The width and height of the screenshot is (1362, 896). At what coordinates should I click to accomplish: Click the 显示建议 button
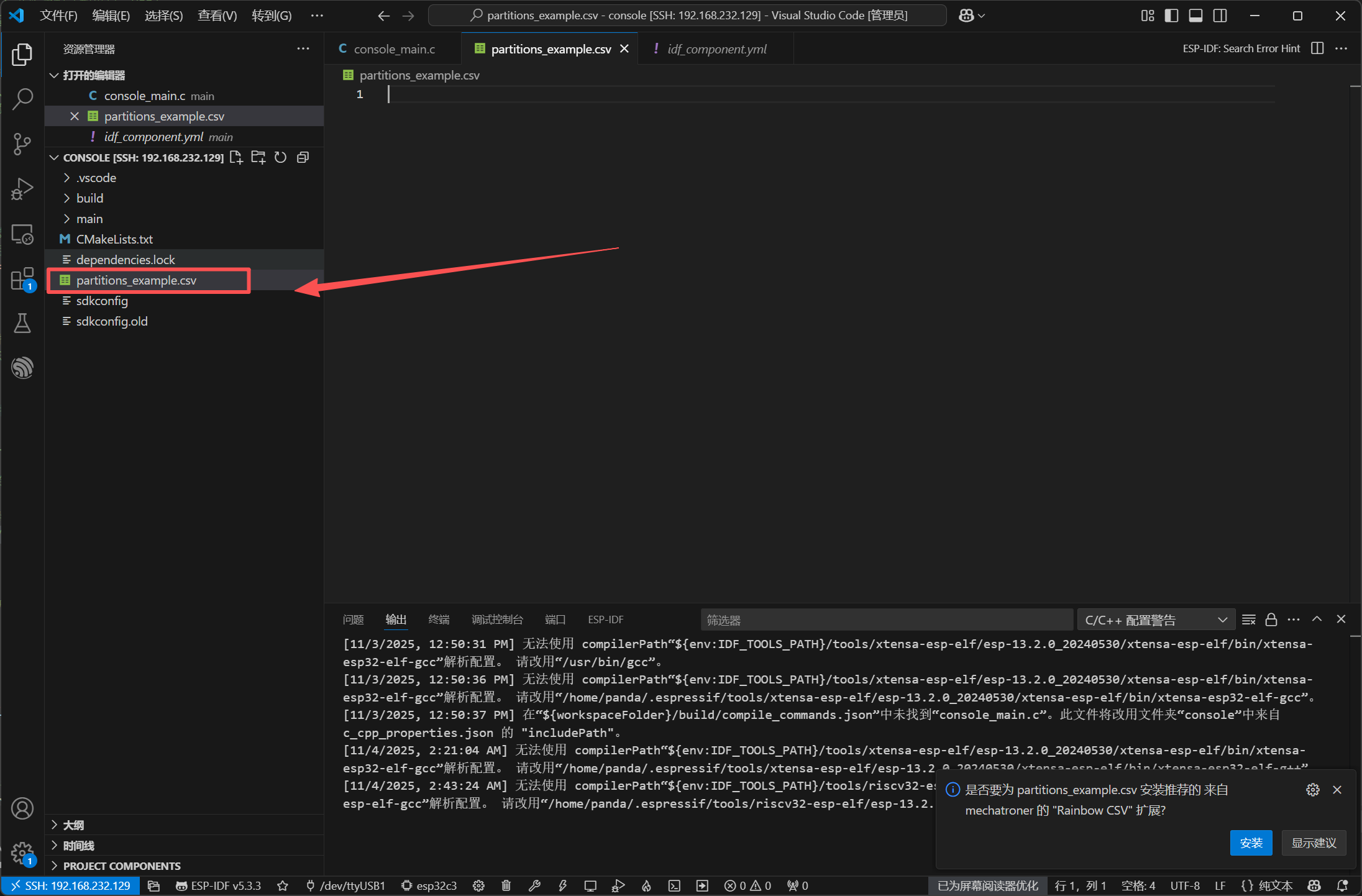[x=1314, y=843]
